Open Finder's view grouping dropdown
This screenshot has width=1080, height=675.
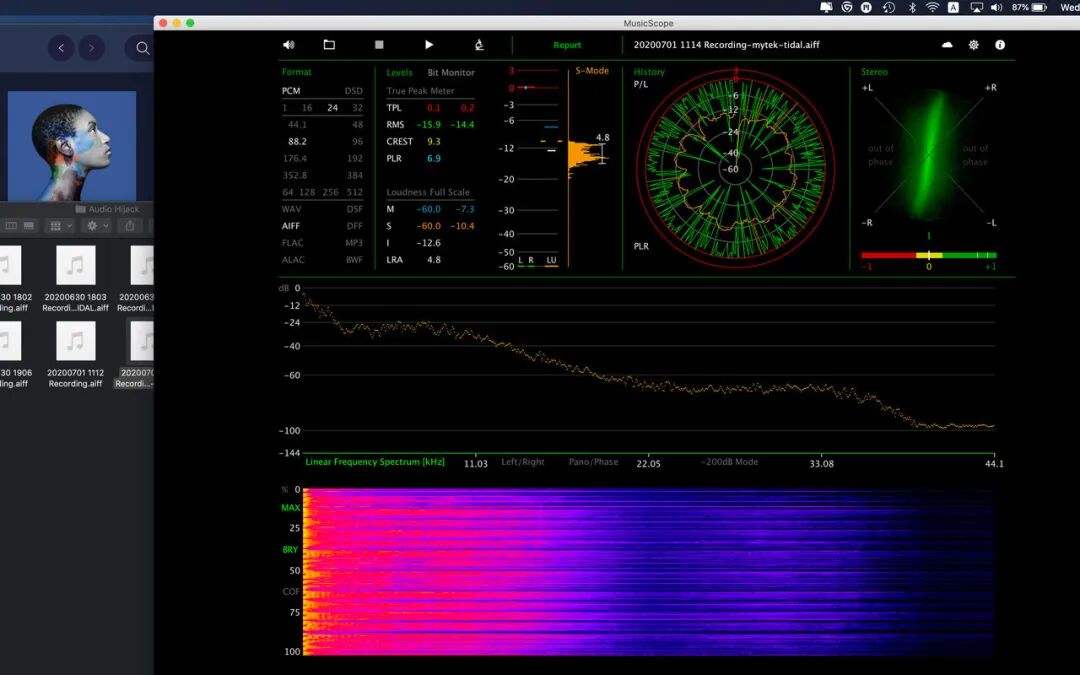(60, 226)
